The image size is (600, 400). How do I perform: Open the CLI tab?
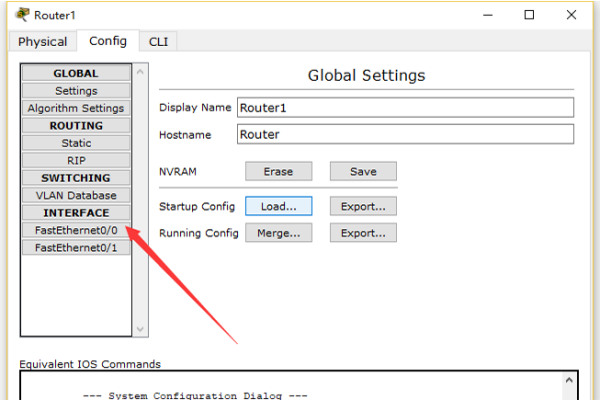158,42
